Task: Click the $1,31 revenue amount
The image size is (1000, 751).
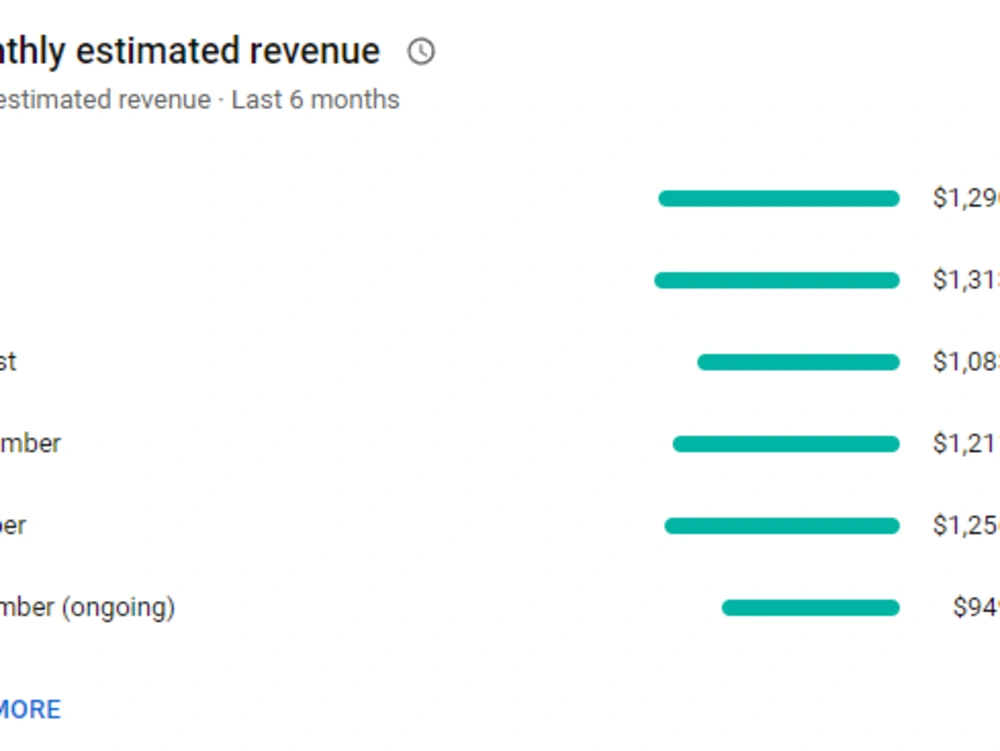Action: tap(966, 280)
